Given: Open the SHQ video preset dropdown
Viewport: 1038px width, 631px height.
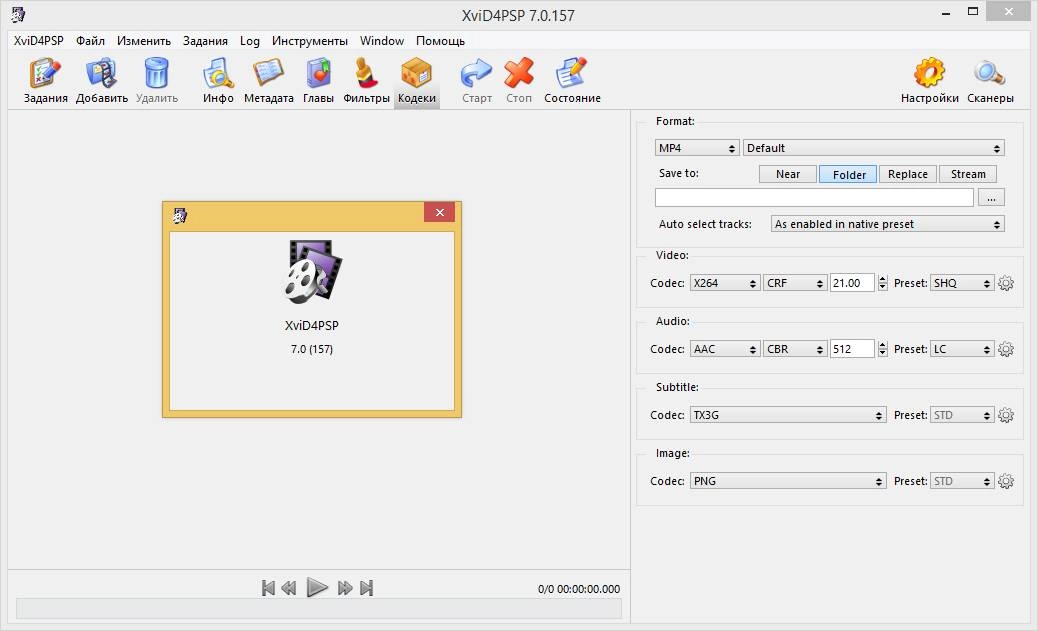Looking at the screenshot, I should 961,283.
